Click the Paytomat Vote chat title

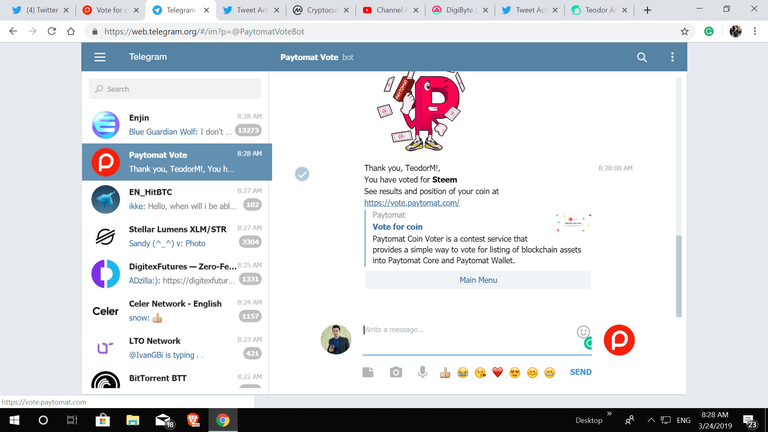pos(309,57)
